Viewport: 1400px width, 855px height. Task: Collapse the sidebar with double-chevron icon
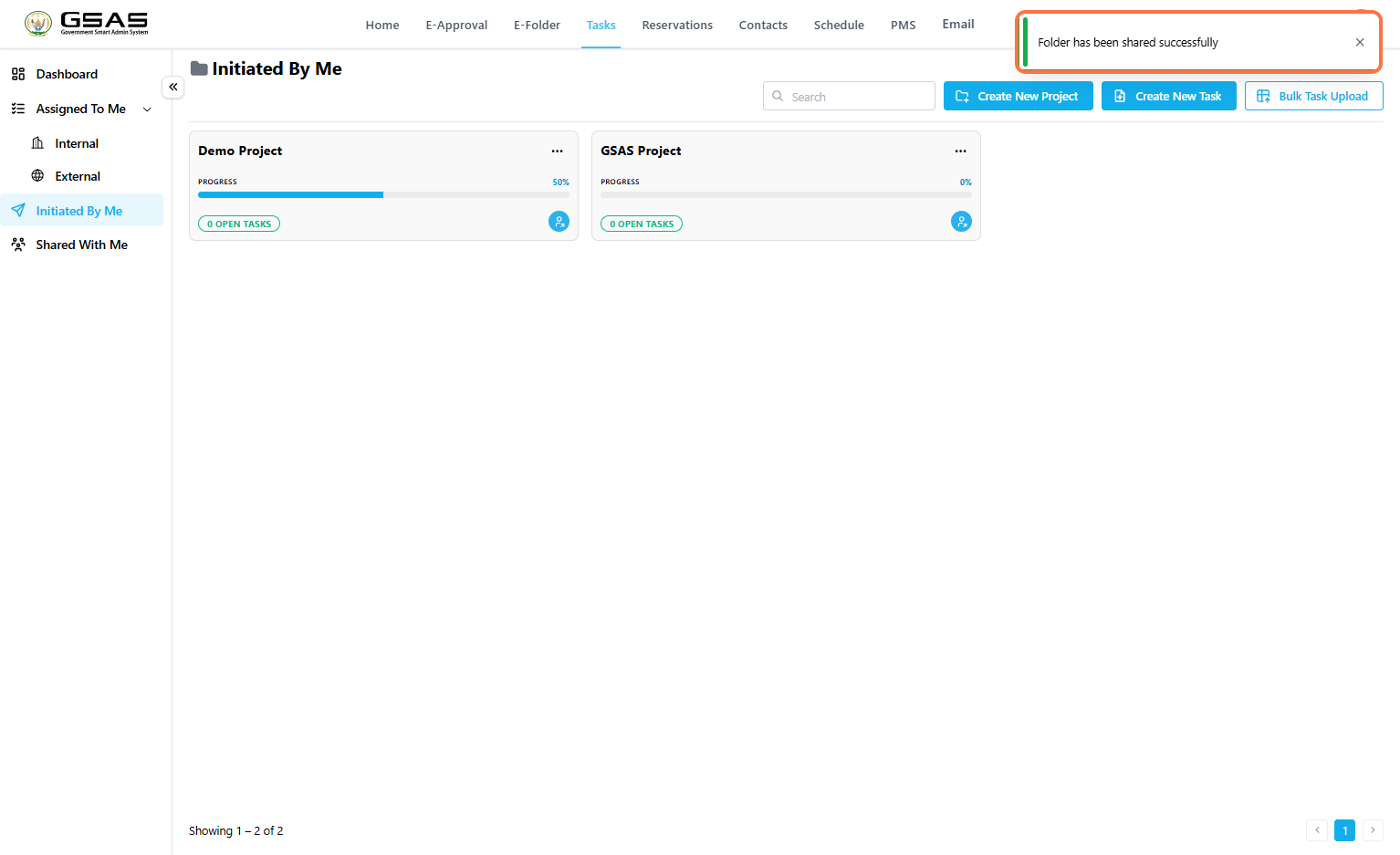(173, 87)
